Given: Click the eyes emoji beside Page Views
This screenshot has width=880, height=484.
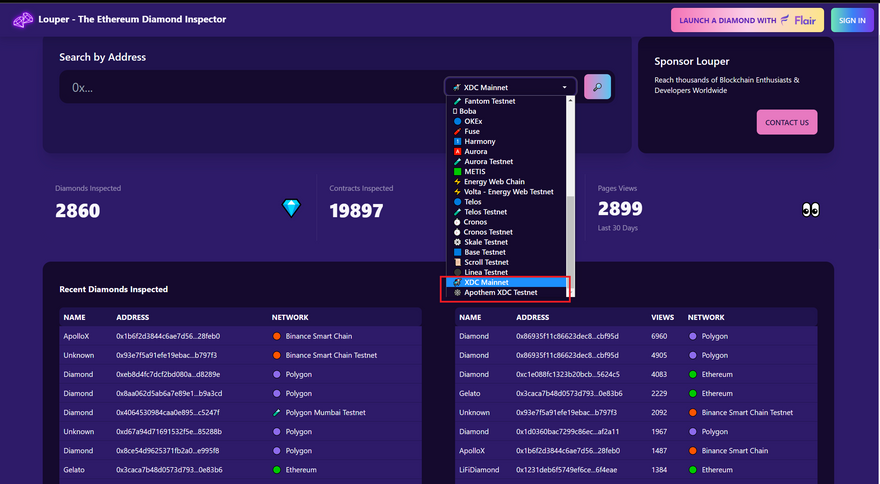Looking at the screenshot, I should point(811,209).
